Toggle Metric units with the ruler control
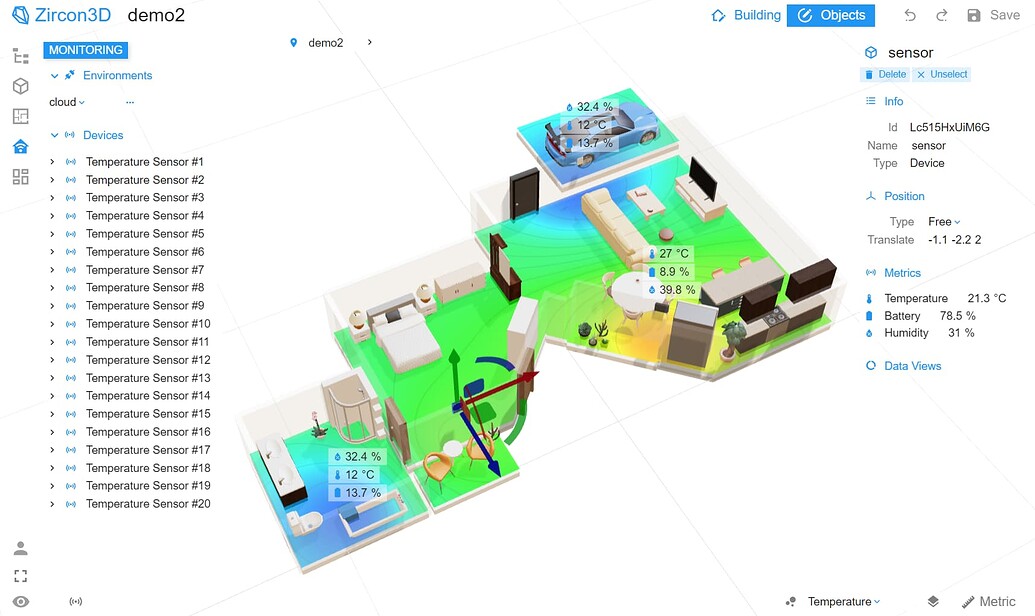Screen dimensions: 1035x616 click(988, 601)
